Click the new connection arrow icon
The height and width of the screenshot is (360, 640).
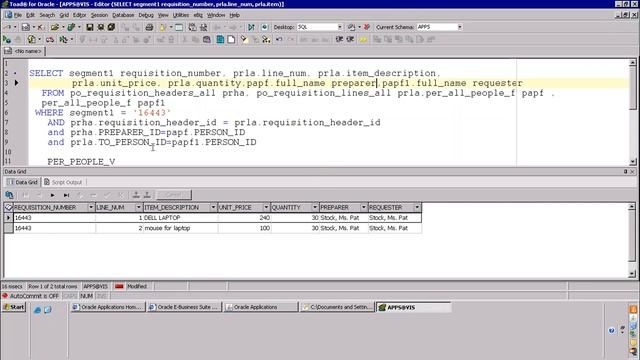[7, 27]
